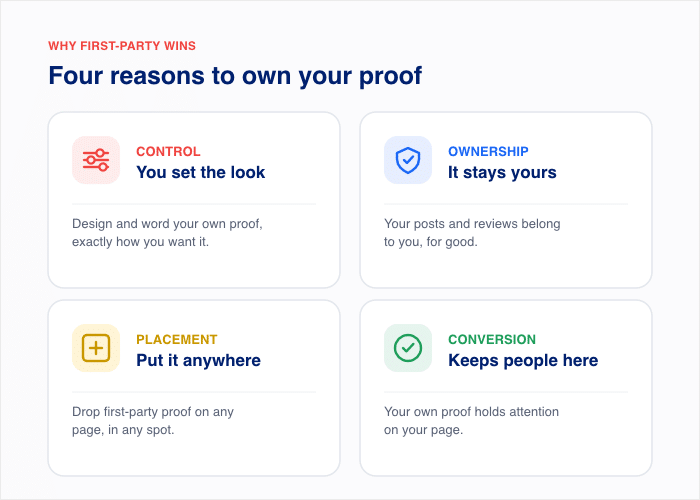Click 'Your posts and reviews belong' description
The height and width of the screenshot is (500, 700).
click(x=472, y=233)
